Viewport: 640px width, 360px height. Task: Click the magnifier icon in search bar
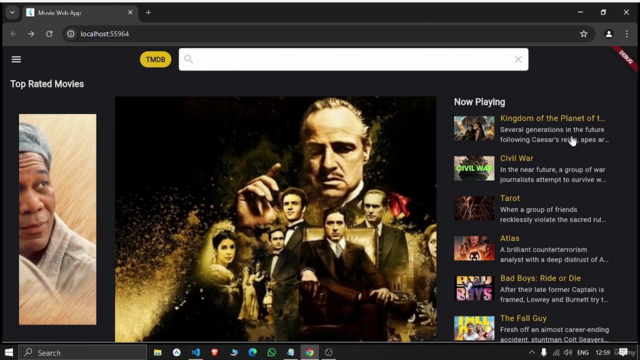tap(188, 60)
